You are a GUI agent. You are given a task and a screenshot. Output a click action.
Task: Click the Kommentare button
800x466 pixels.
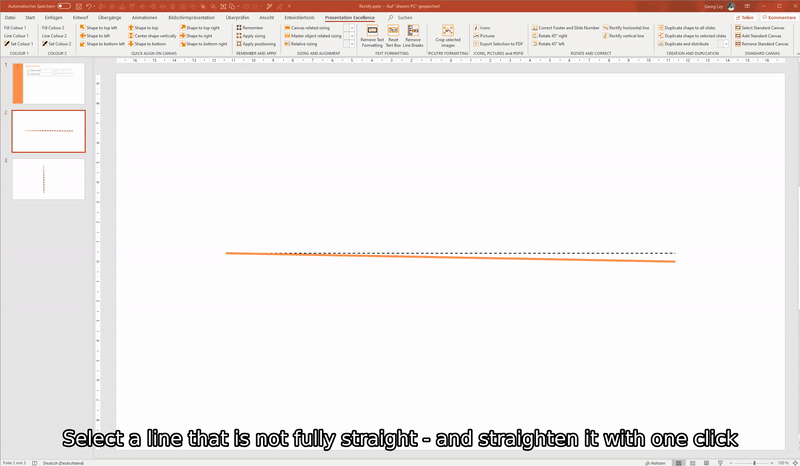779,17
